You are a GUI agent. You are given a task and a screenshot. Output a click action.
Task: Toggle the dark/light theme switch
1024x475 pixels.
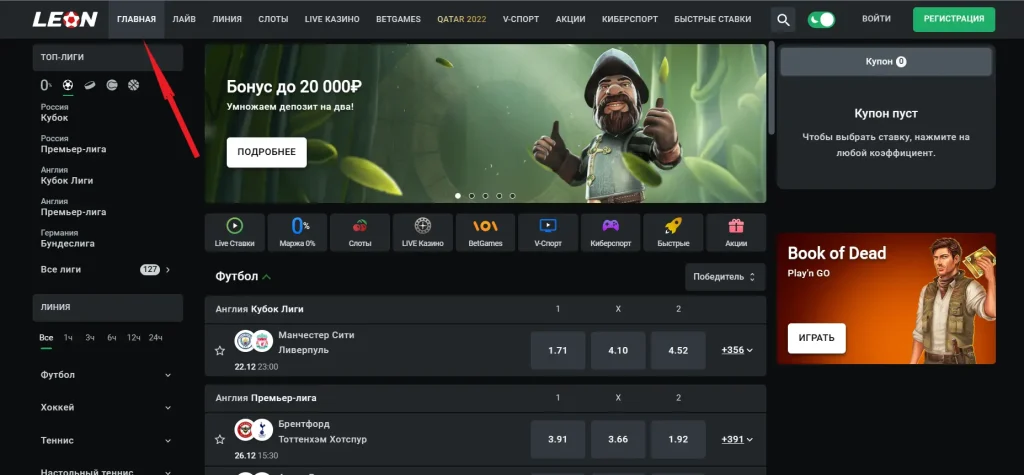pyautogui.click(x=822, y=20)
